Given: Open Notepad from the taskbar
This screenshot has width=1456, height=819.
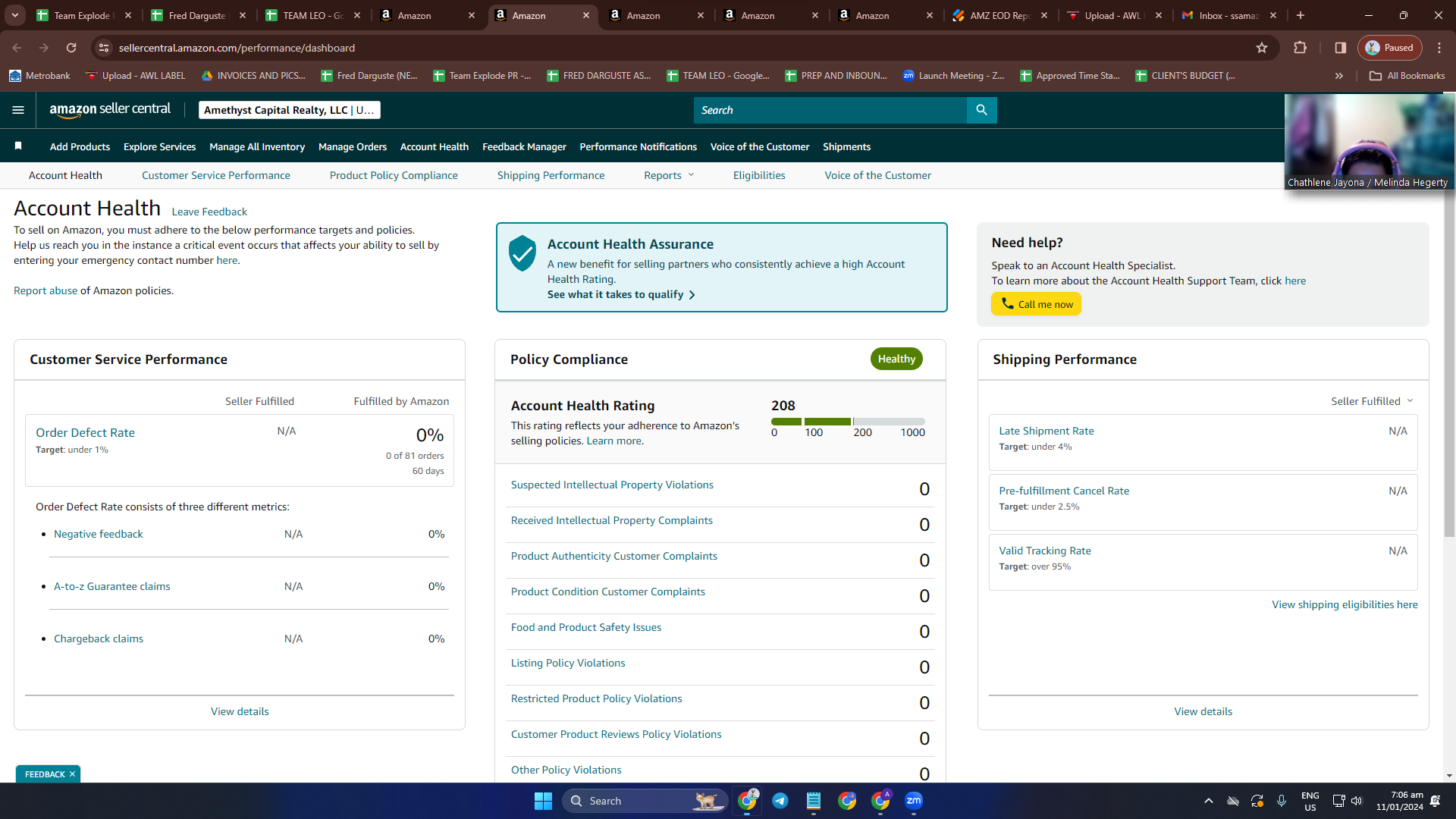Looking at the screenshot, I should [x=814, y=801].
